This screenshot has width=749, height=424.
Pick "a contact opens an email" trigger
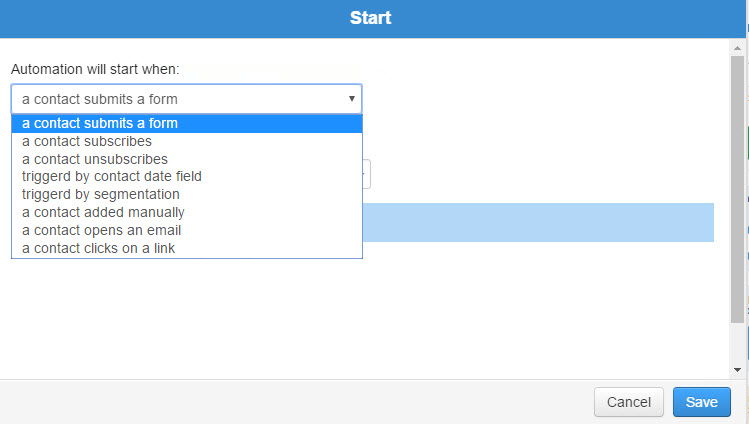pyautogui.click(x=187, y=231)
